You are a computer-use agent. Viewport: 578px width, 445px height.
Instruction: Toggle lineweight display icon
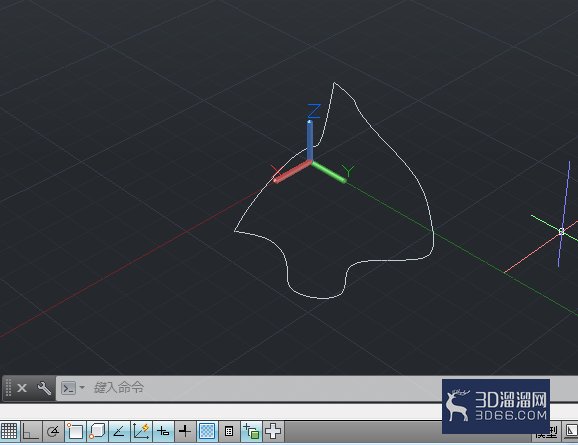click(185, 431)
